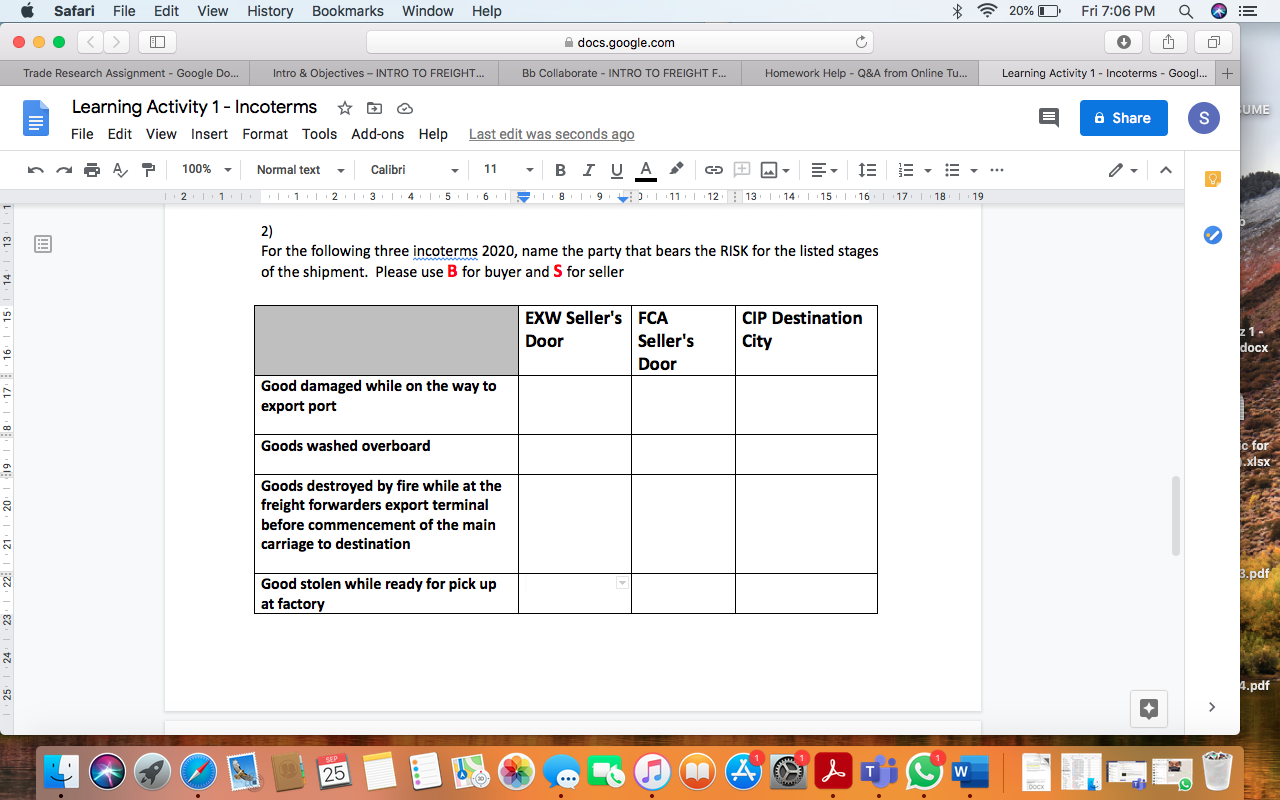1280x800 pixels.
Task: Open the Explore button at bottom right
Action: coord(1148,709)
